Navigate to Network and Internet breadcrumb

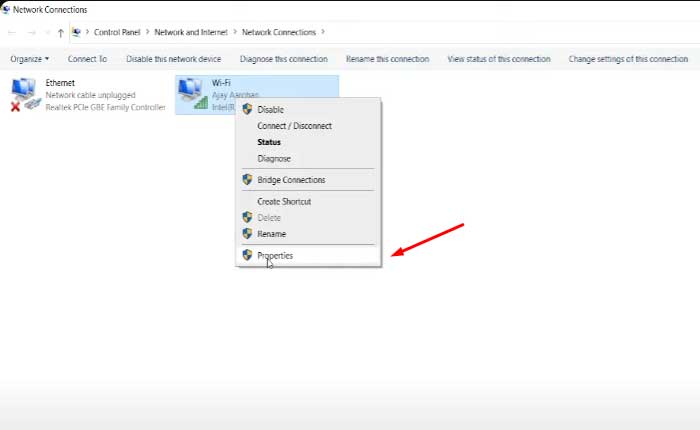pos(192,33)
